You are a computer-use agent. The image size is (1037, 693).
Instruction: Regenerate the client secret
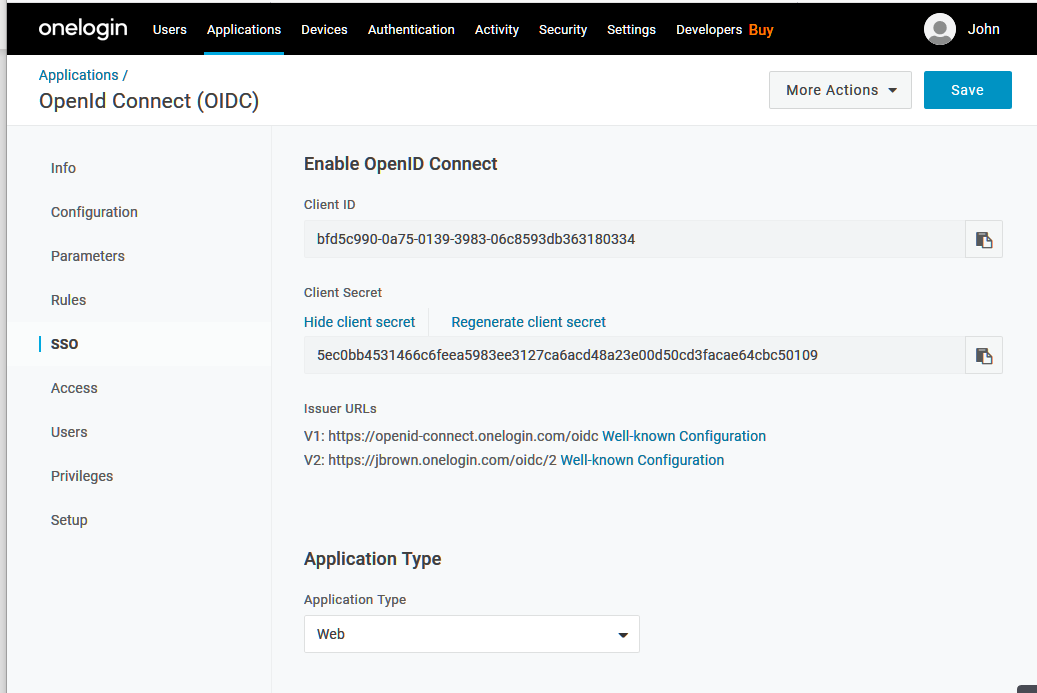pyautogui.click(x=528, y=322)
